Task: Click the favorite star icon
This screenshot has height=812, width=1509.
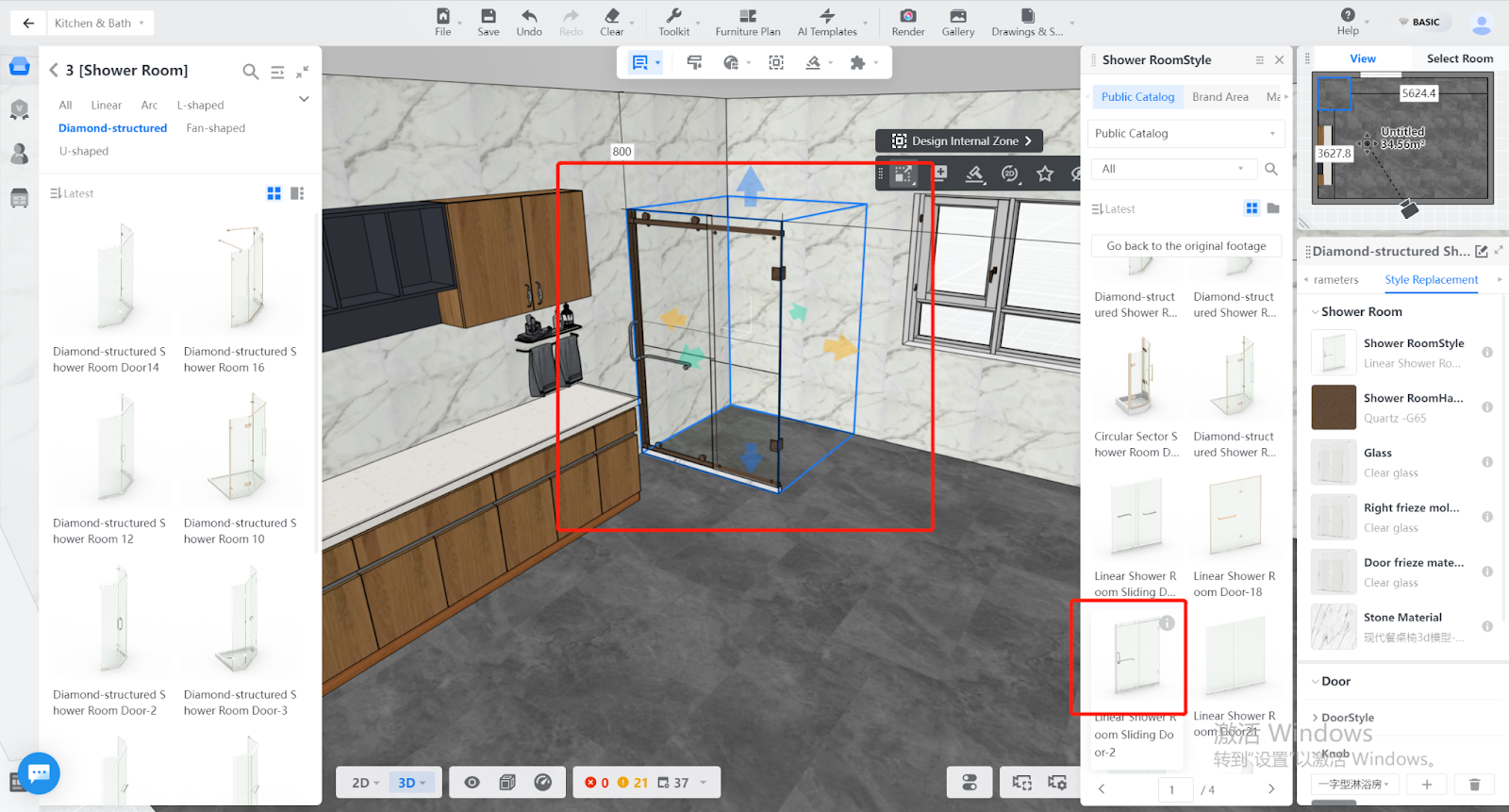Action: coord(1045,174)
